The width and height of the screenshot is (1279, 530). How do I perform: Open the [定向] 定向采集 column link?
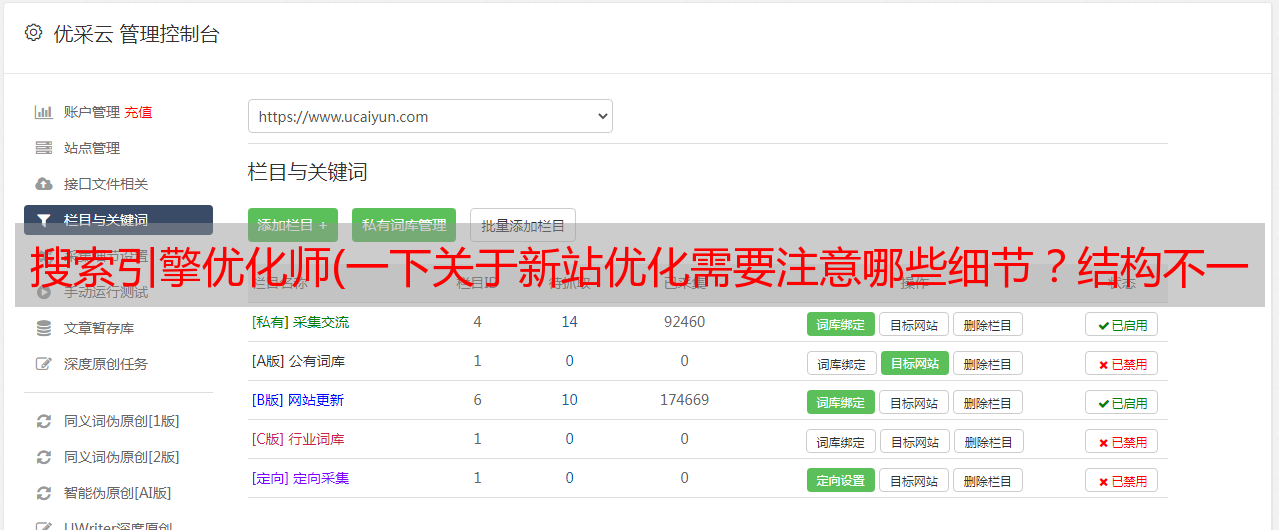click(301, 478)
